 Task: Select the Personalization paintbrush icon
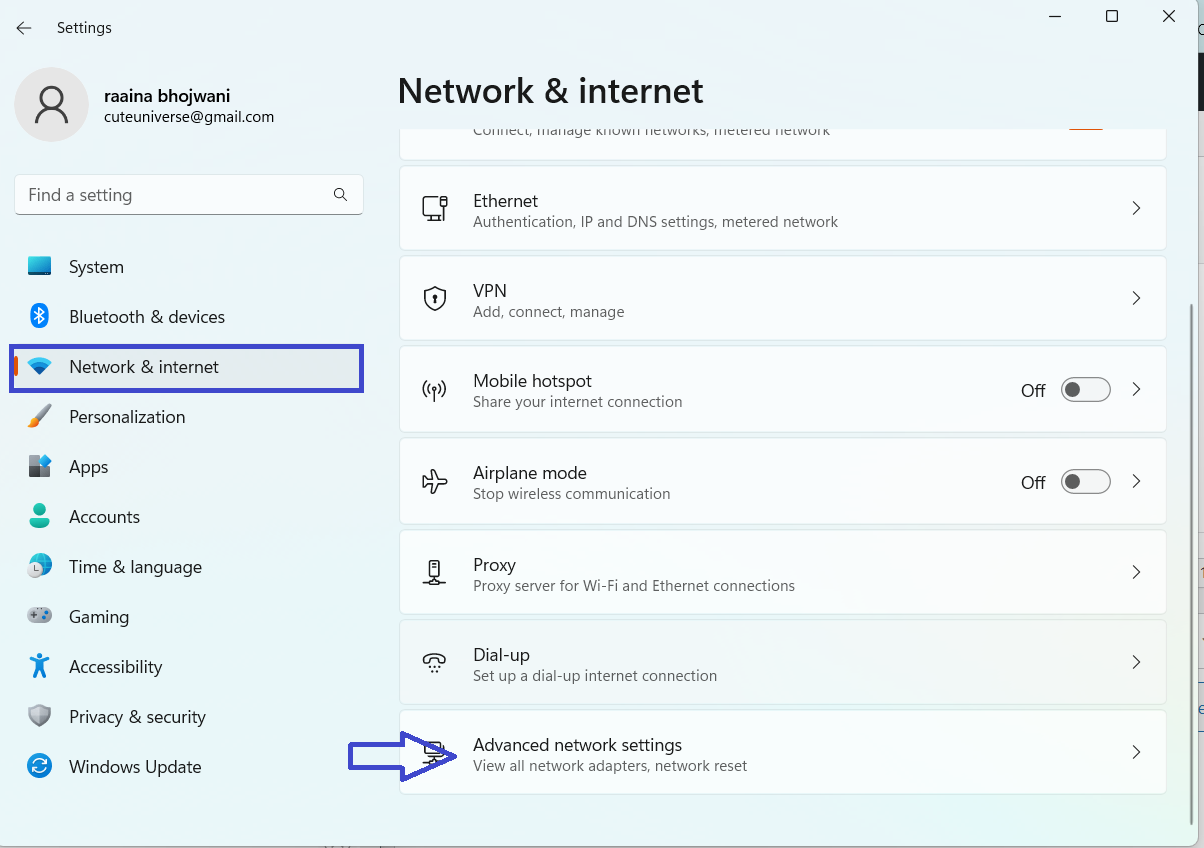tap(40, 417)
